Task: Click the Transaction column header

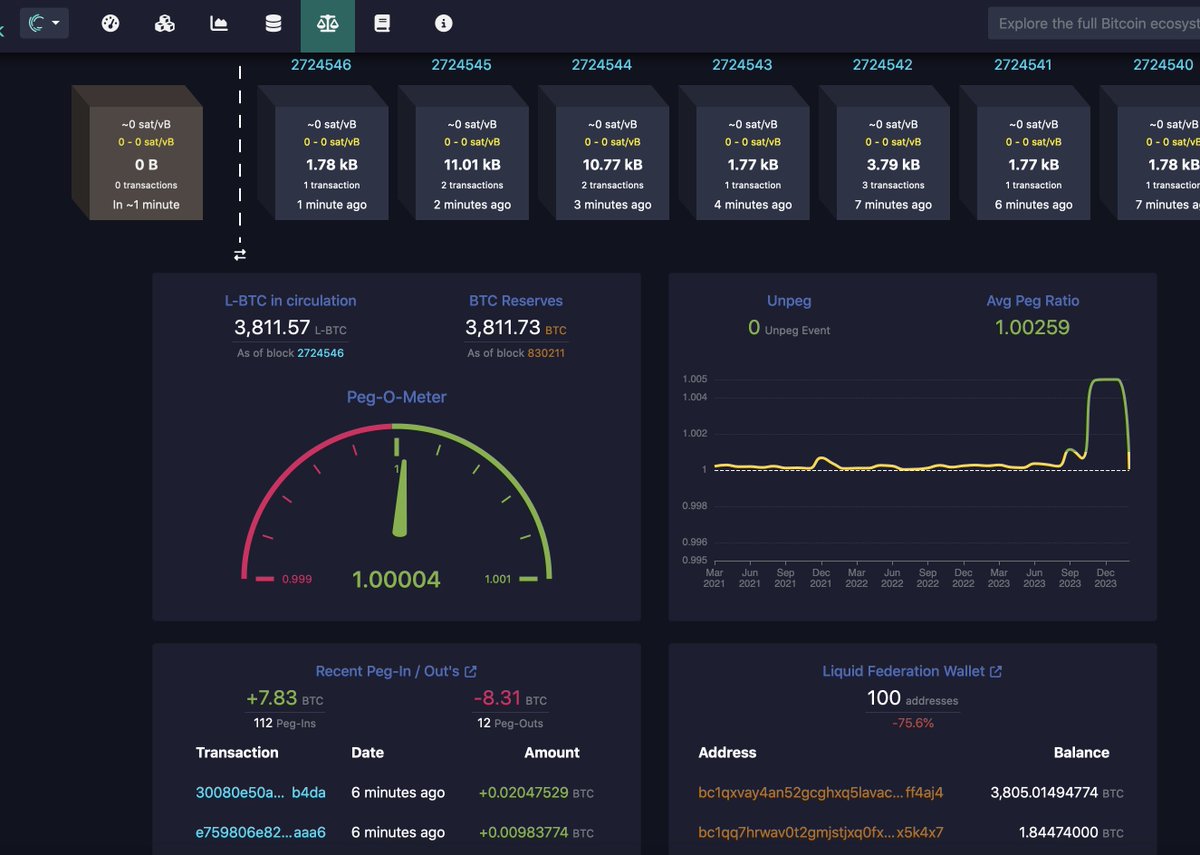Action: [237, 753]
